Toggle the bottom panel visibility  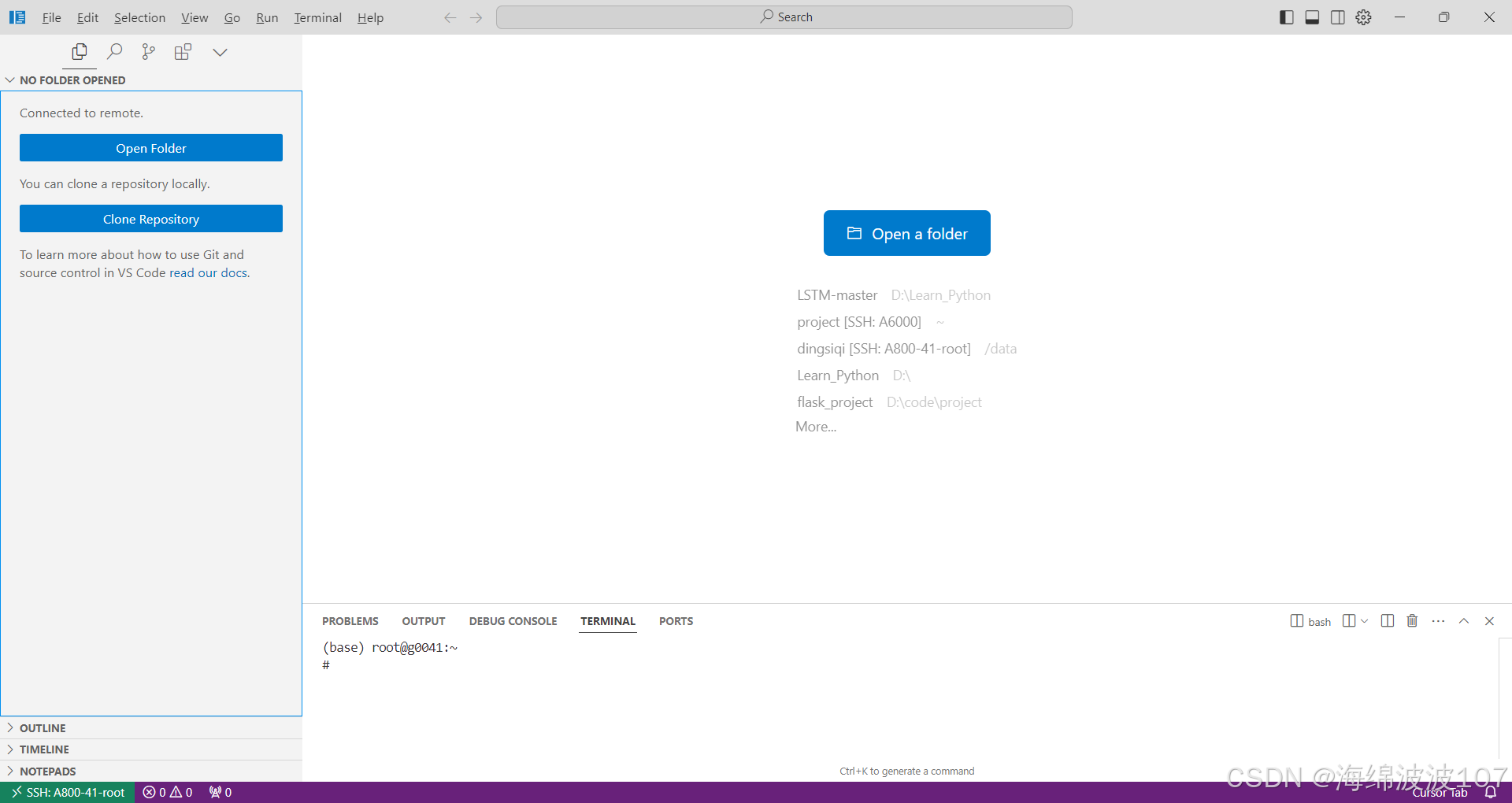coord(1312,17)
